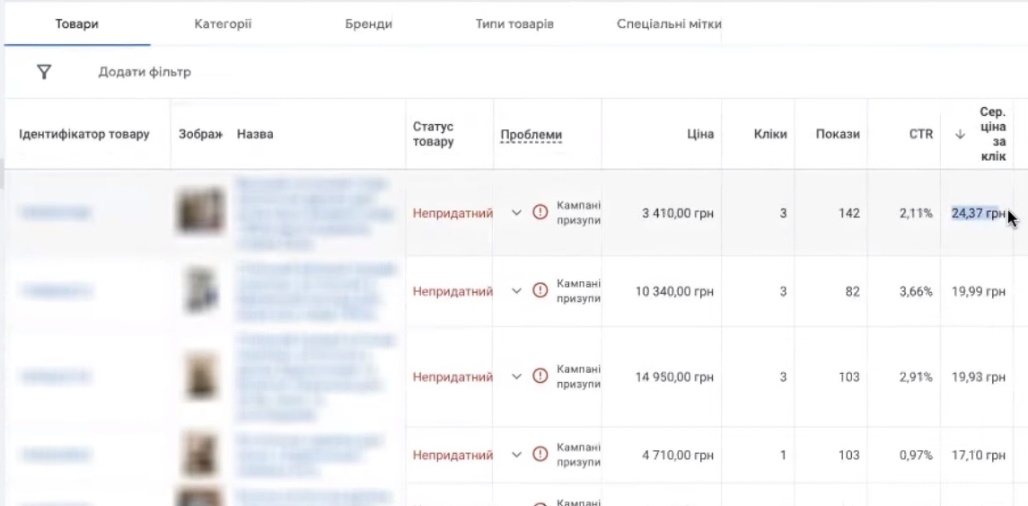Click the Проблеми column header

coord(531,135)
